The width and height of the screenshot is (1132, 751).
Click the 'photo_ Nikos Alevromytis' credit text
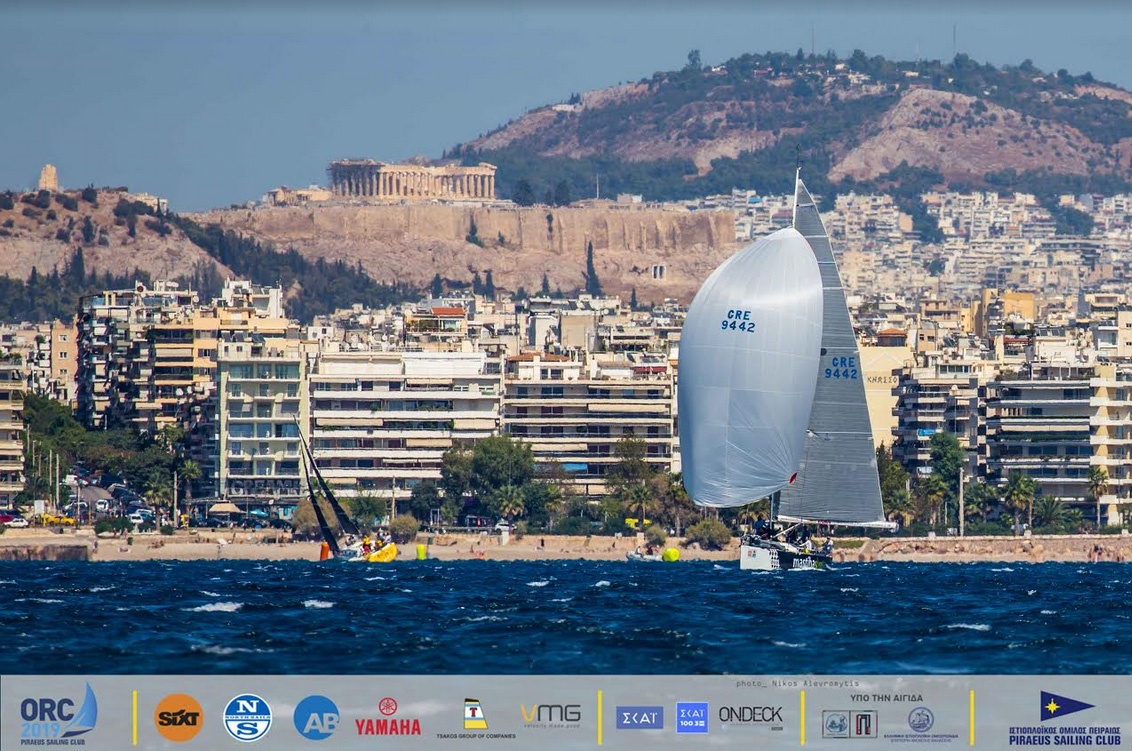tap(797, 683)
